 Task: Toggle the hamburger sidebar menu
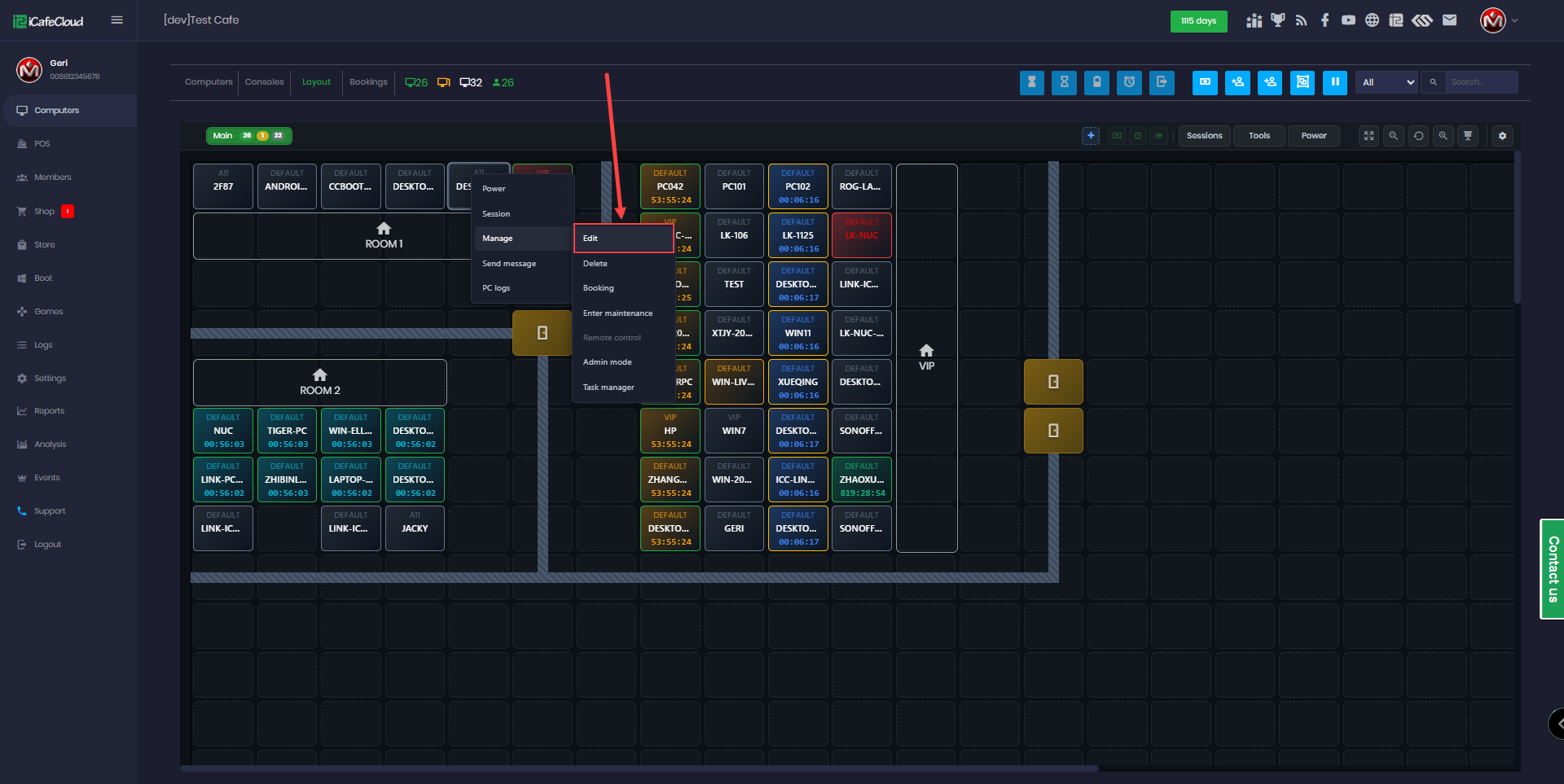(x=116, y=20)
